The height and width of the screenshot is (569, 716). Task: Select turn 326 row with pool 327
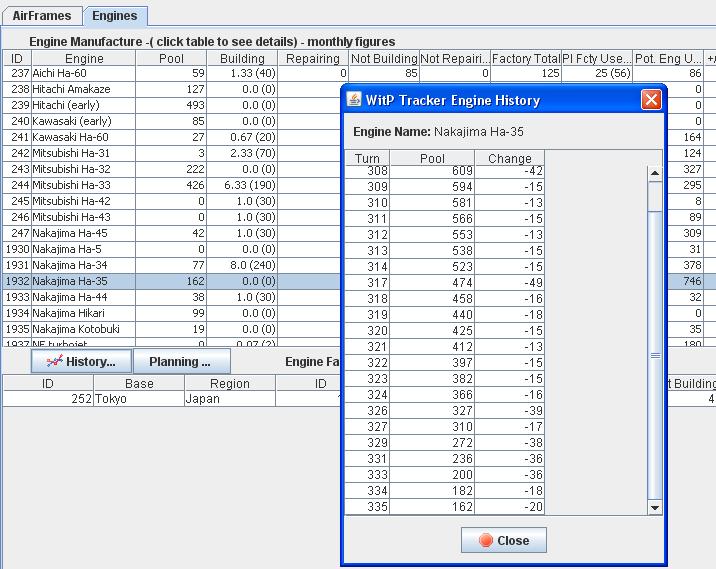pyautogui.click(x=444, y=411)
